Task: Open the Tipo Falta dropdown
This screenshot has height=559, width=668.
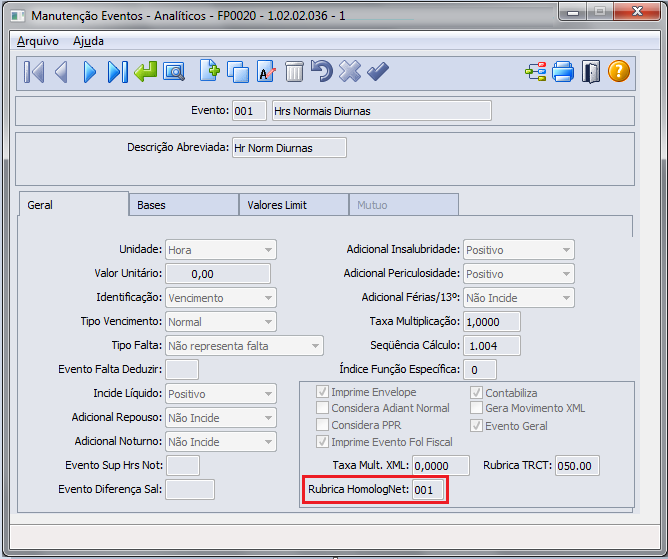Action: click(244, 346)
